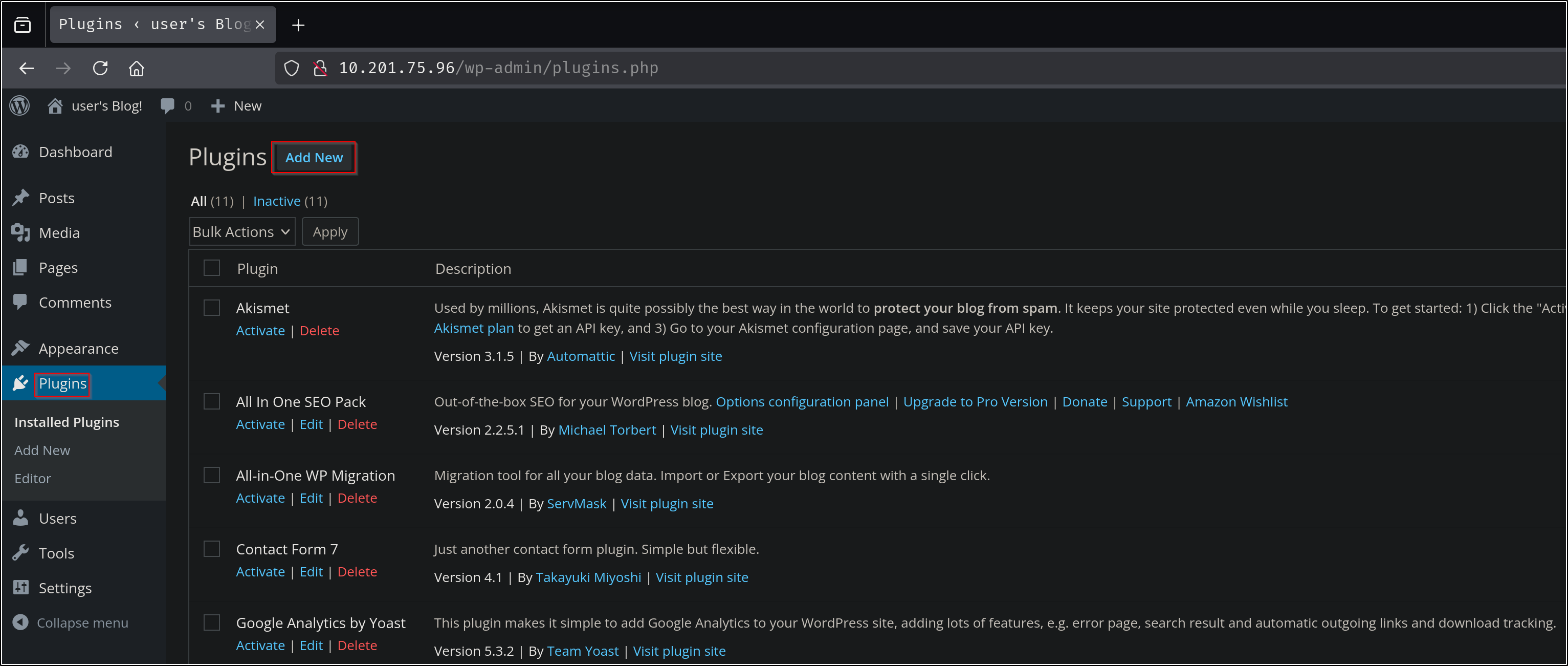The height and width of the screenshot is (666, 1568).
Task: Reload the page with the refresh icon
Action: pyautogui.click(x=100, y=68)
